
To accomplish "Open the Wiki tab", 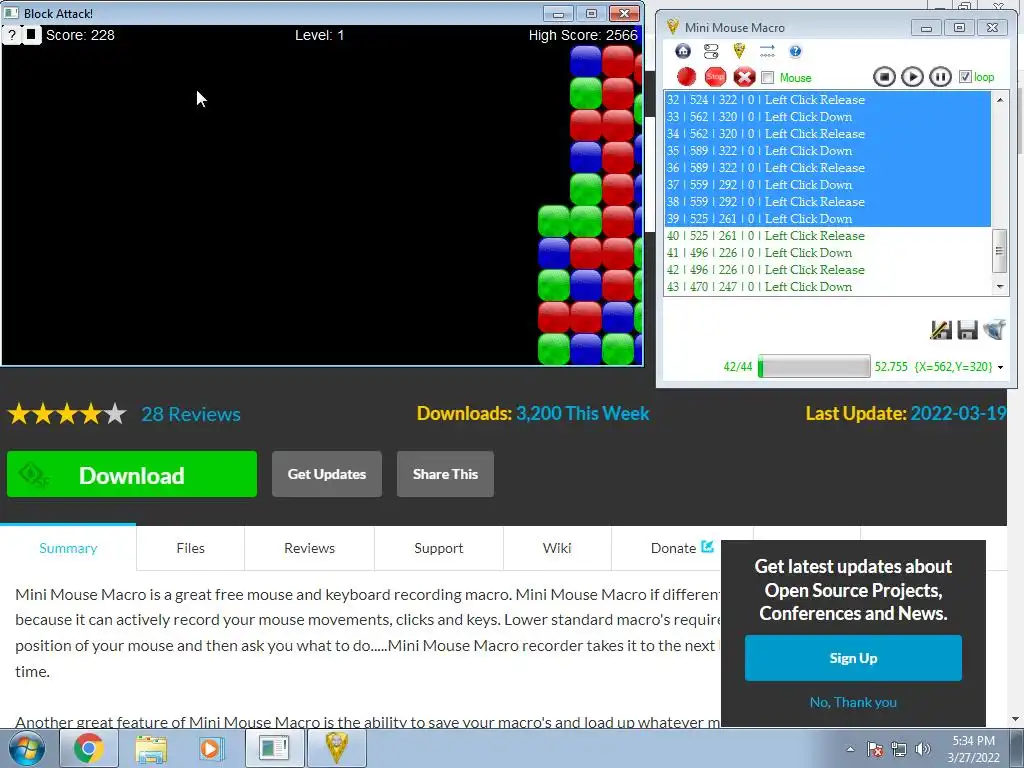I will pos(557,548).
